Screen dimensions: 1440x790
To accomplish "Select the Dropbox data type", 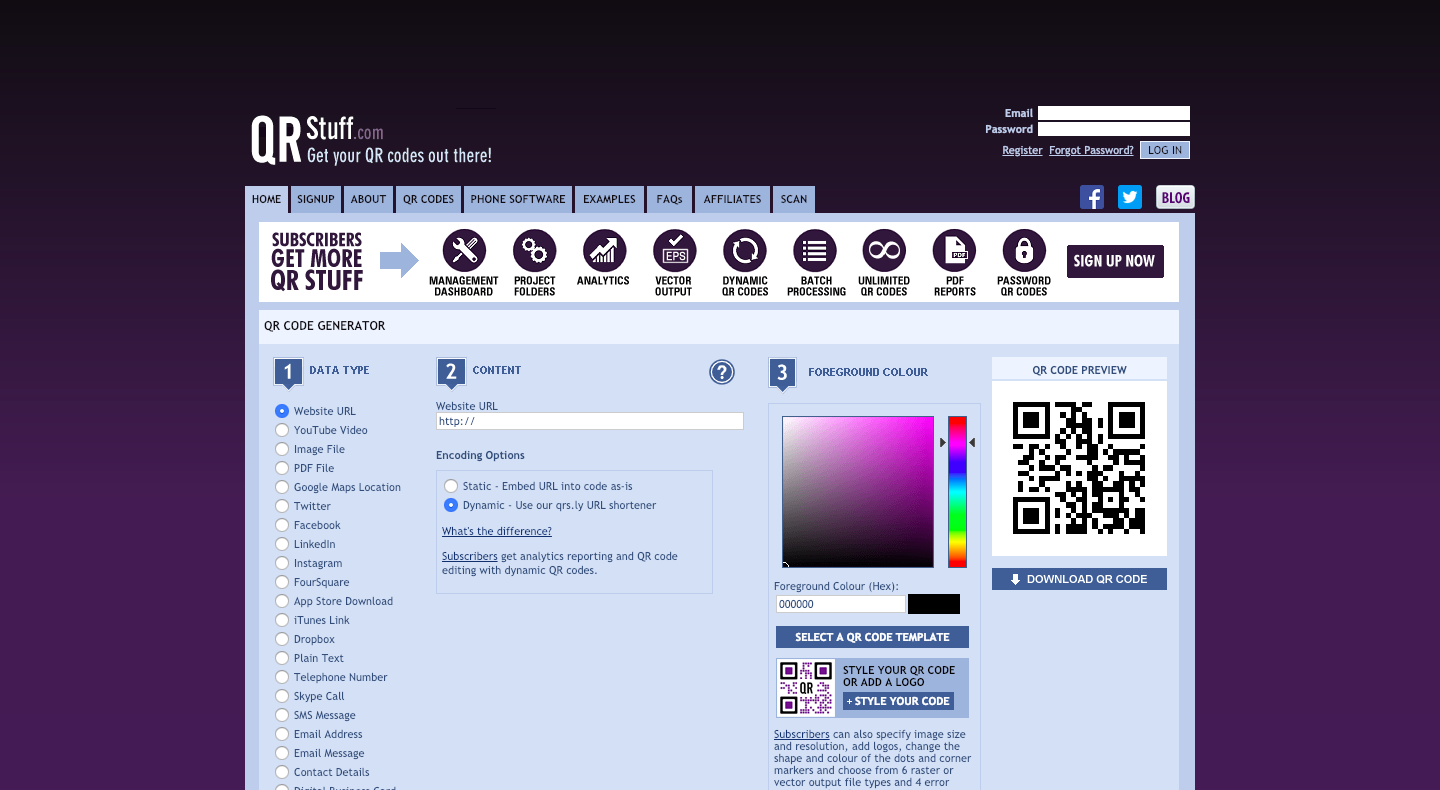I will [x=282, y=639].
